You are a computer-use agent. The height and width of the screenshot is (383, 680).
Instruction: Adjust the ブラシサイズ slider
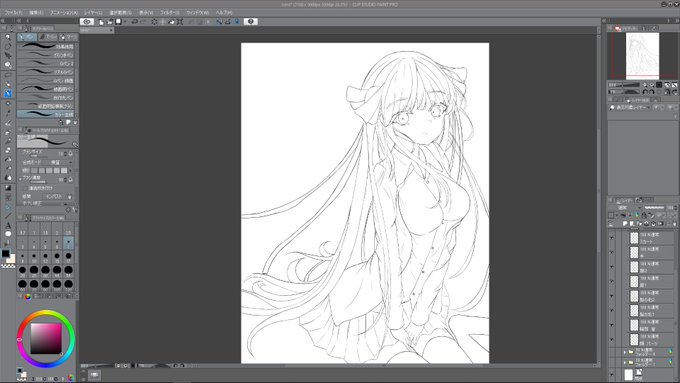coord(39,156)
